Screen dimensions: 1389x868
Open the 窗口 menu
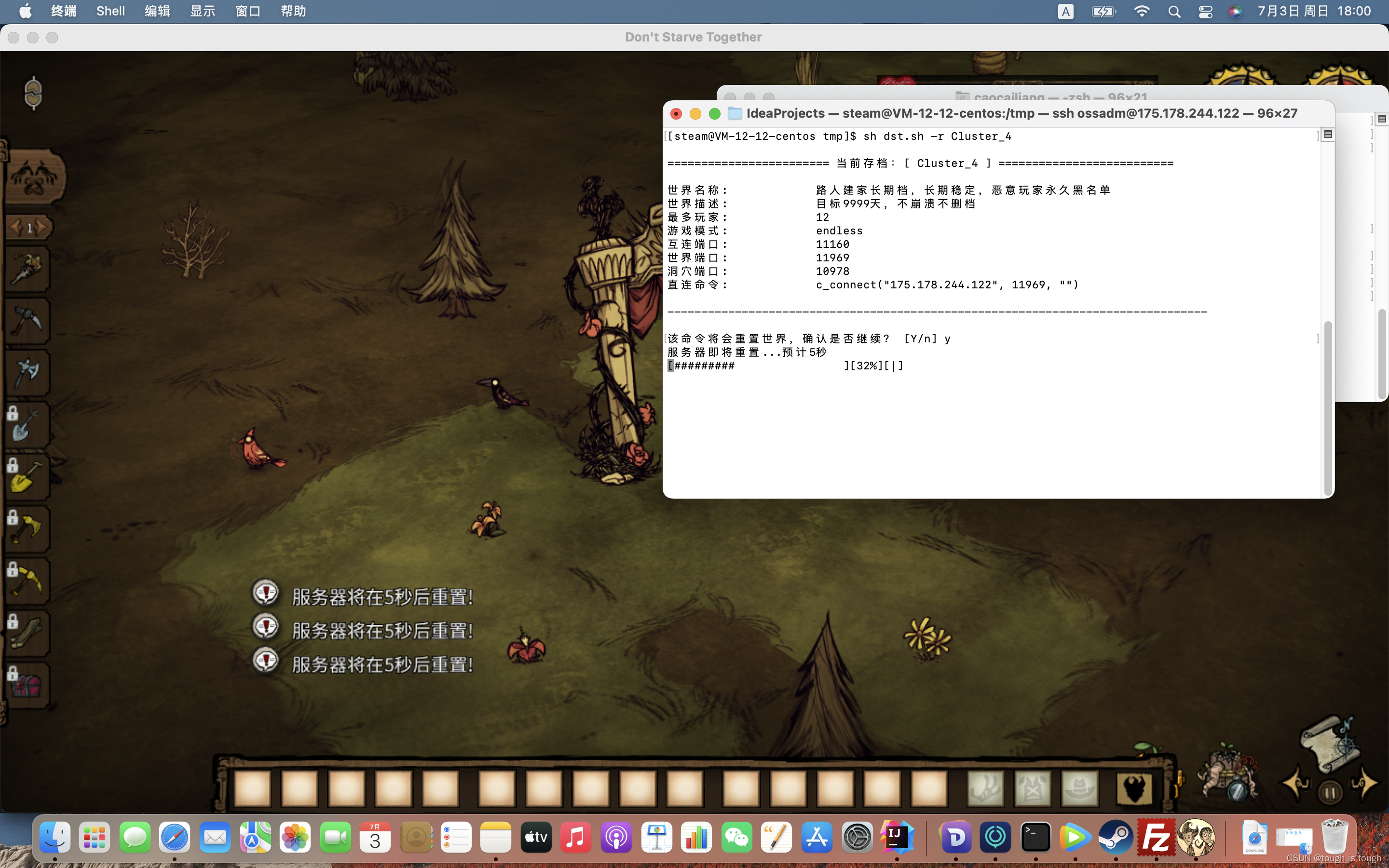247,12
